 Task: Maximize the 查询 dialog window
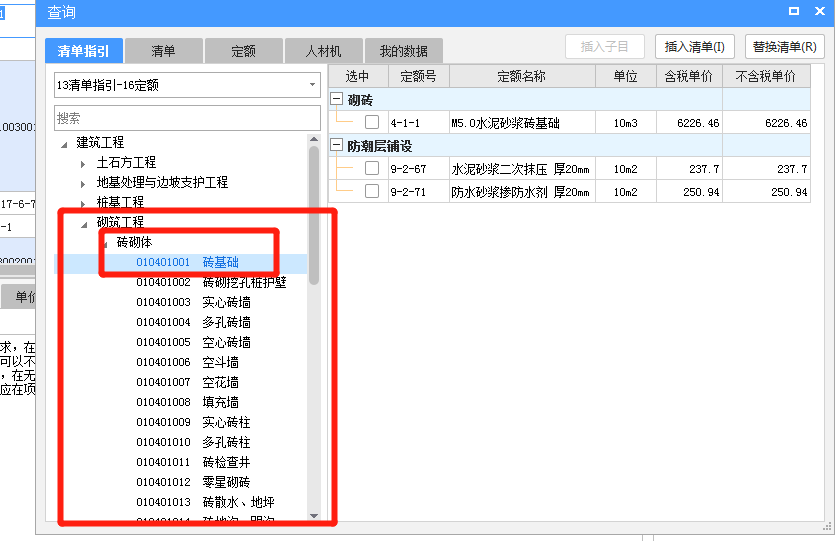[x=793, y=11]
